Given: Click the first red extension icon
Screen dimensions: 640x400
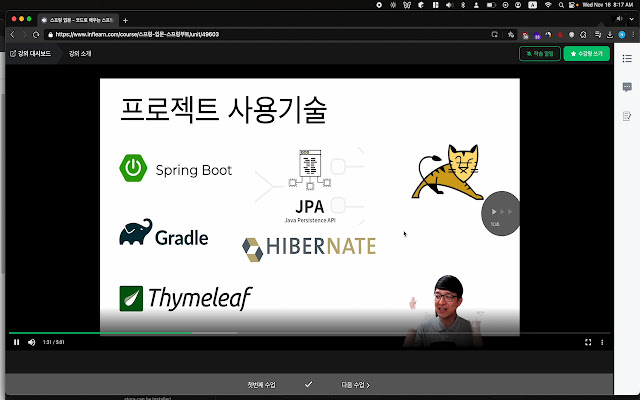Looking at the screenshot, I should coord(525,35).
